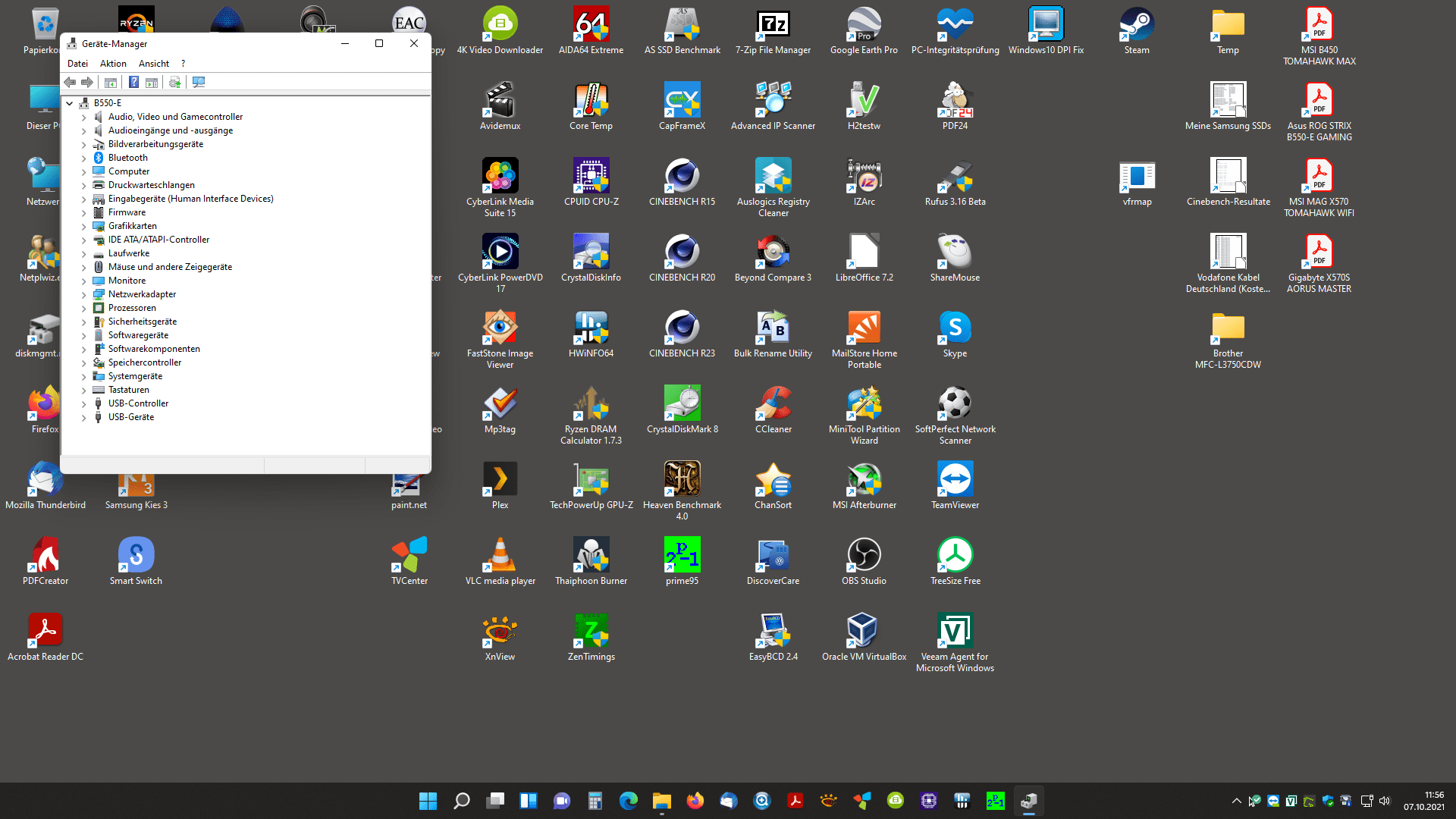The image size is (1456, 819).
Task: Select the VLC media player desktop icon
Action: pos(500,562)
